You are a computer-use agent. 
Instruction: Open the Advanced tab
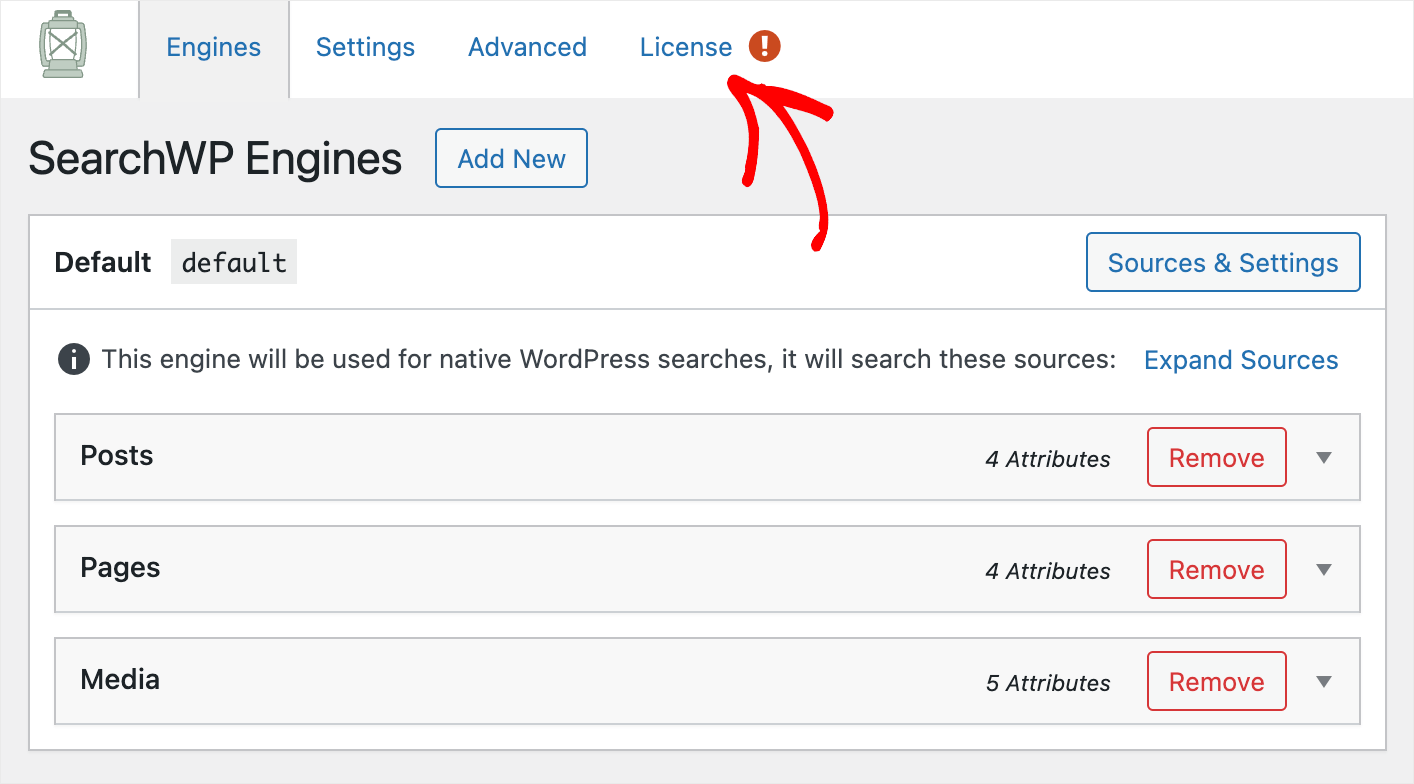[x=527, y=47]
